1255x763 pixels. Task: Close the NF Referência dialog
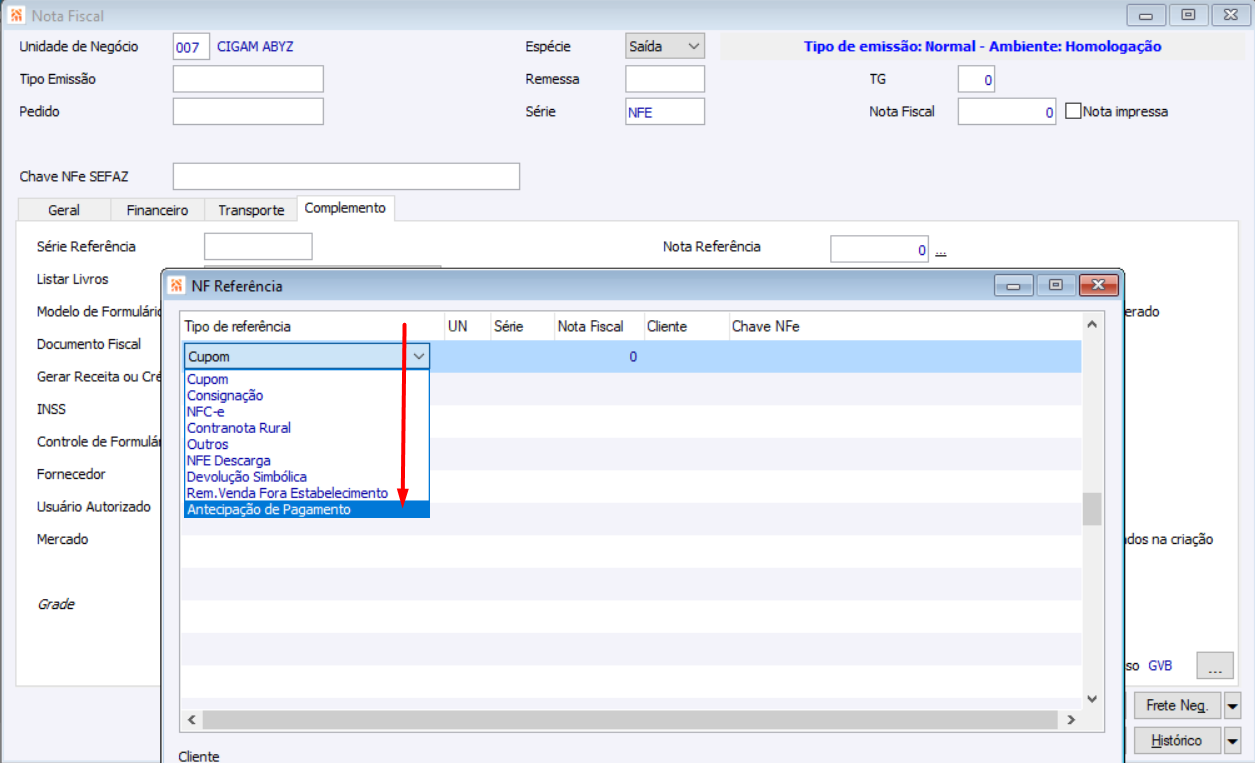click(x=1098, y=286)
